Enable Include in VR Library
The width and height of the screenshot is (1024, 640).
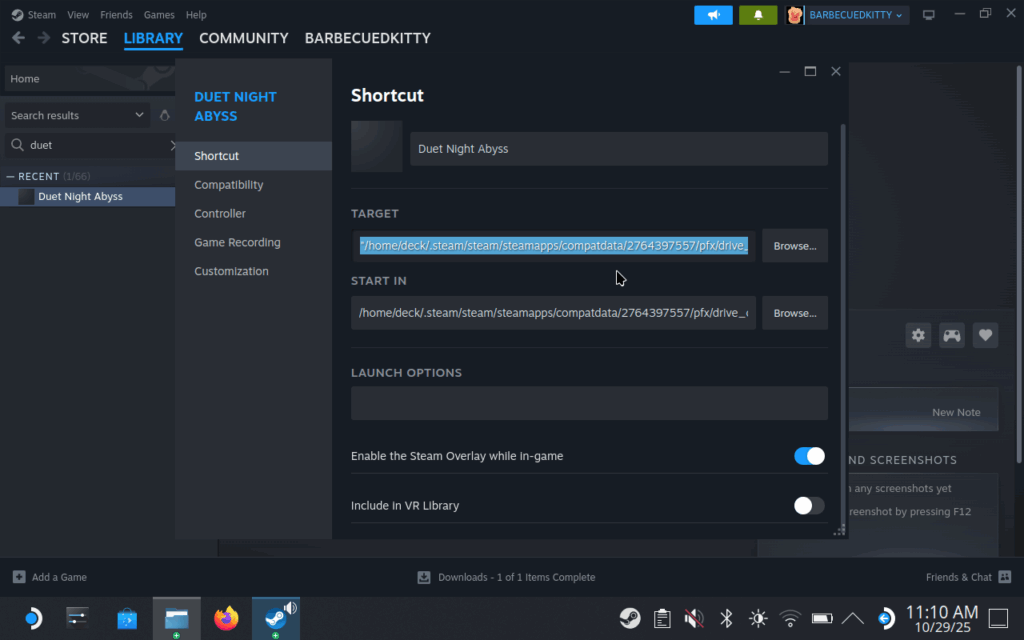[x=808, y=506]
